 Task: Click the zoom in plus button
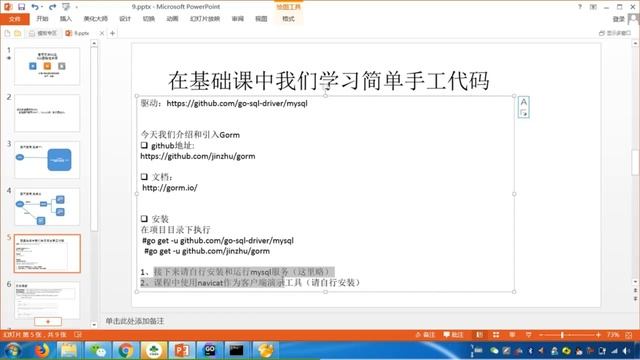(598, 335)
